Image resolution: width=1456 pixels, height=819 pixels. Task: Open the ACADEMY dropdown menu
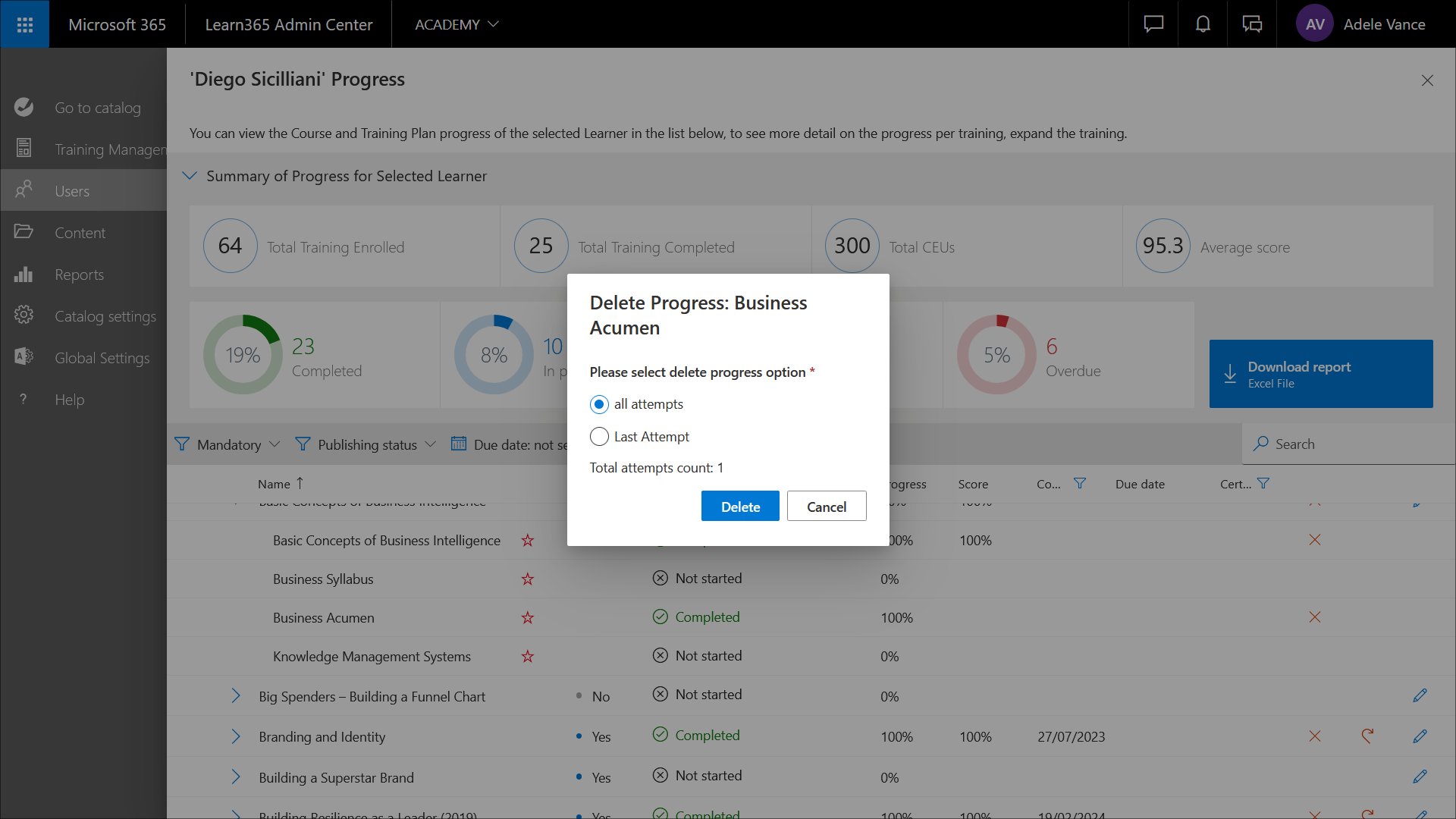pyautogui.click(x=457, y=24)
